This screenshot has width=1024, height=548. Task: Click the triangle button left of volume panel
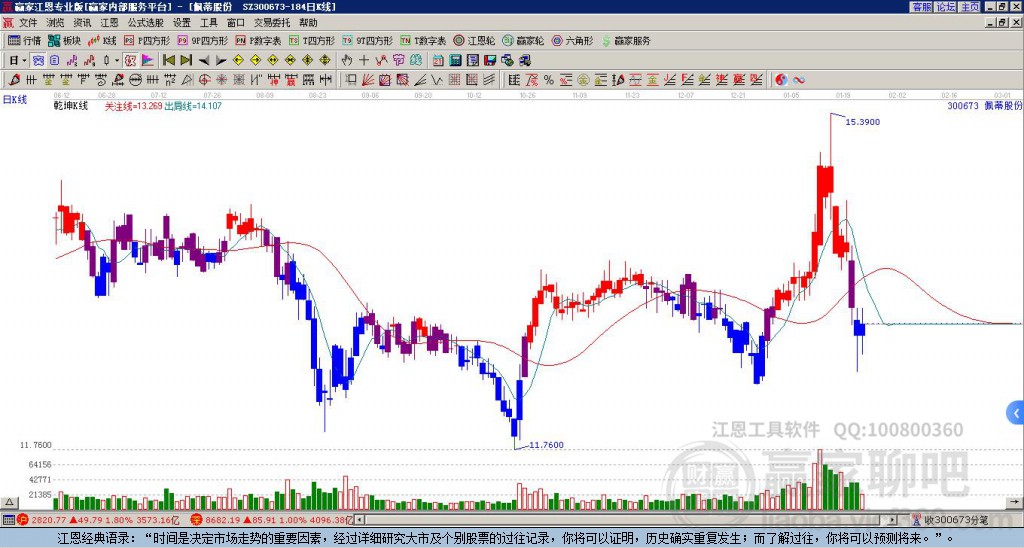[x=8, y=503]
